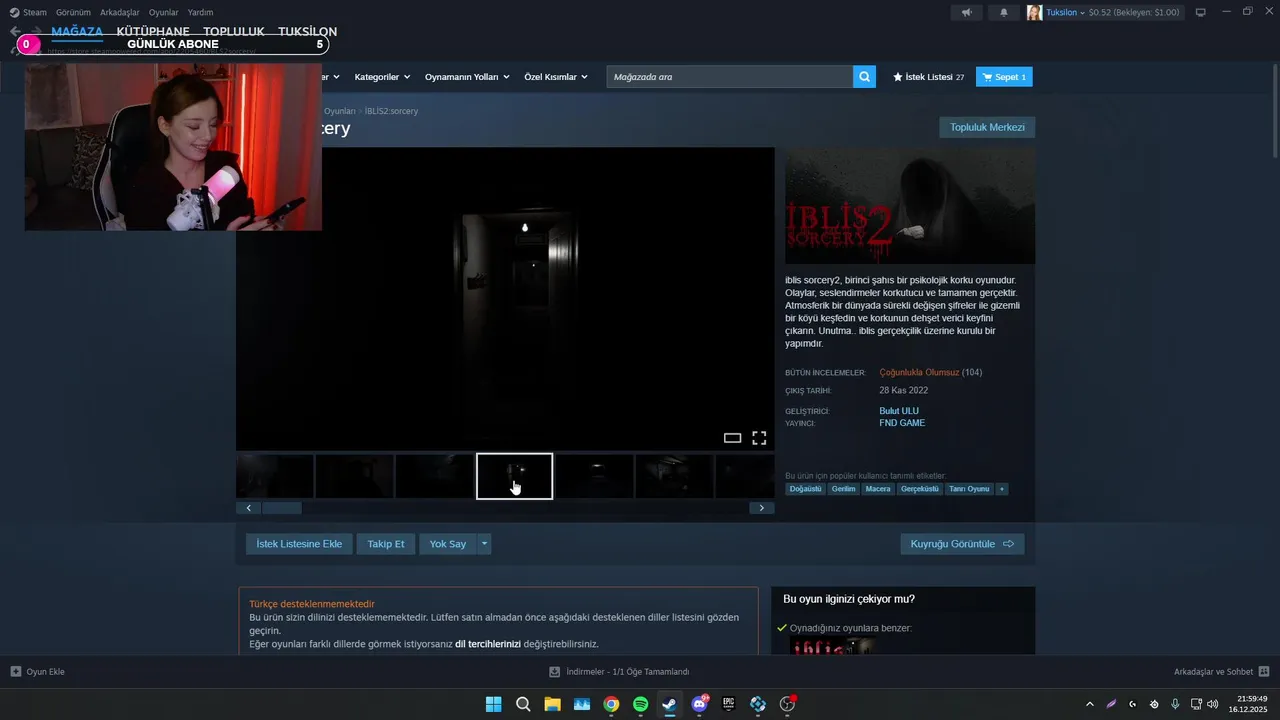Select the Doğaüstü tag
This screenshot has height=720, width=1280.
805,489
